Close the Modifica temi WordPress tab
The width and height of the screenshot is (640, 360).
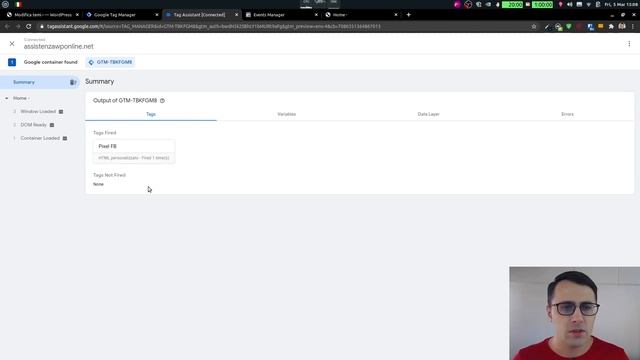[x=77, y=15]
